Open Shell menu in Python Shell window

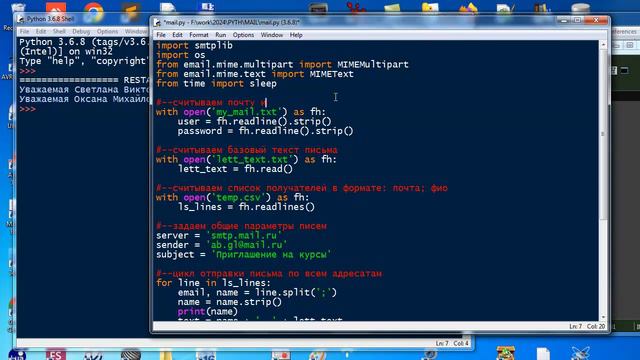(x=59, y=31)
